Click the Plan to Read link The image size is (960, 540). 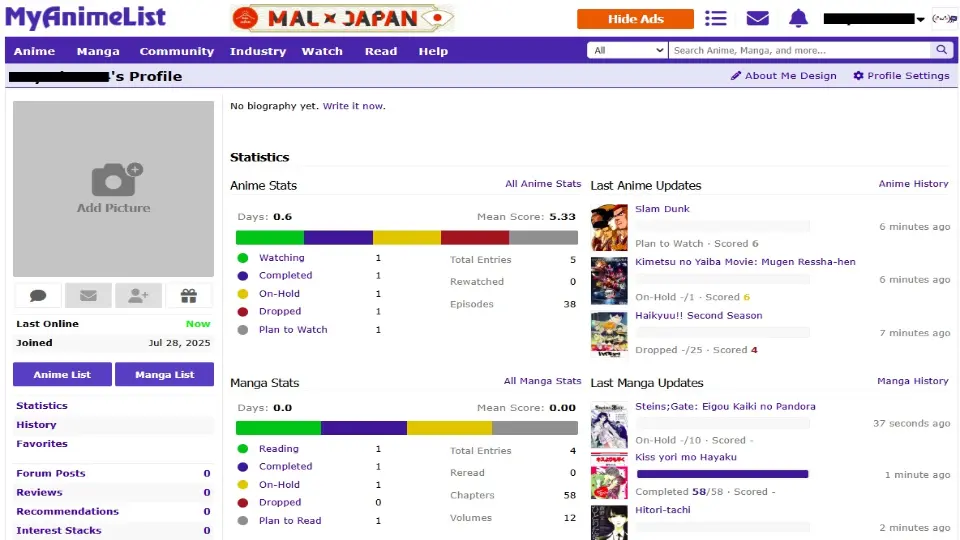tap(290, 520)
